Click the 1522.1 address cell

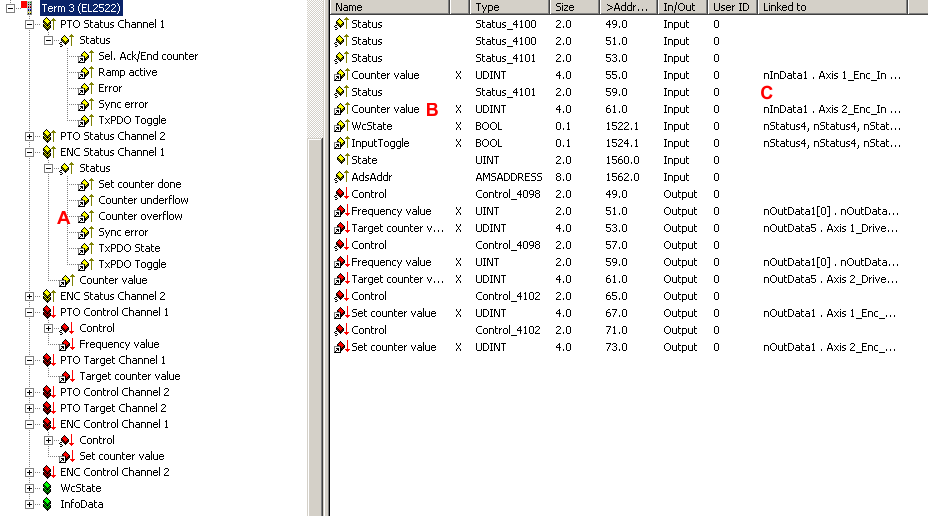622,126
